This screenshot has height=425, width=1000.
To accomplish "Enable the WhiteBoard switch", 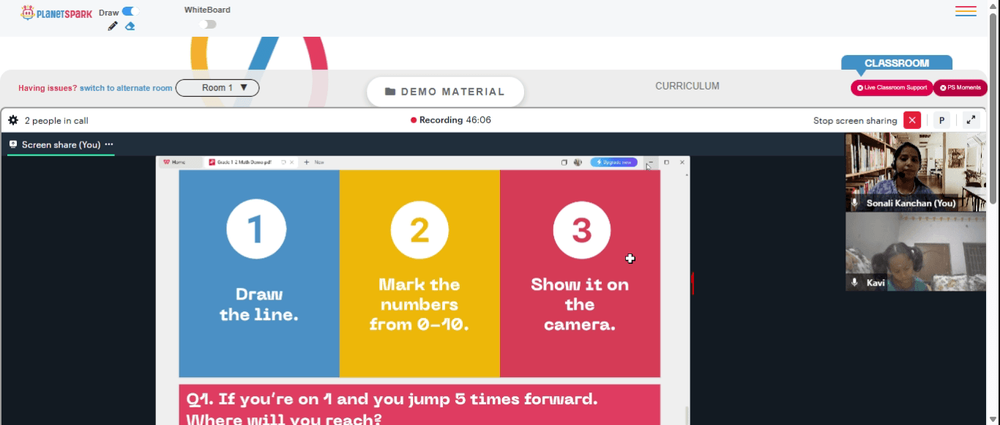I will click(x=207, y=24).
